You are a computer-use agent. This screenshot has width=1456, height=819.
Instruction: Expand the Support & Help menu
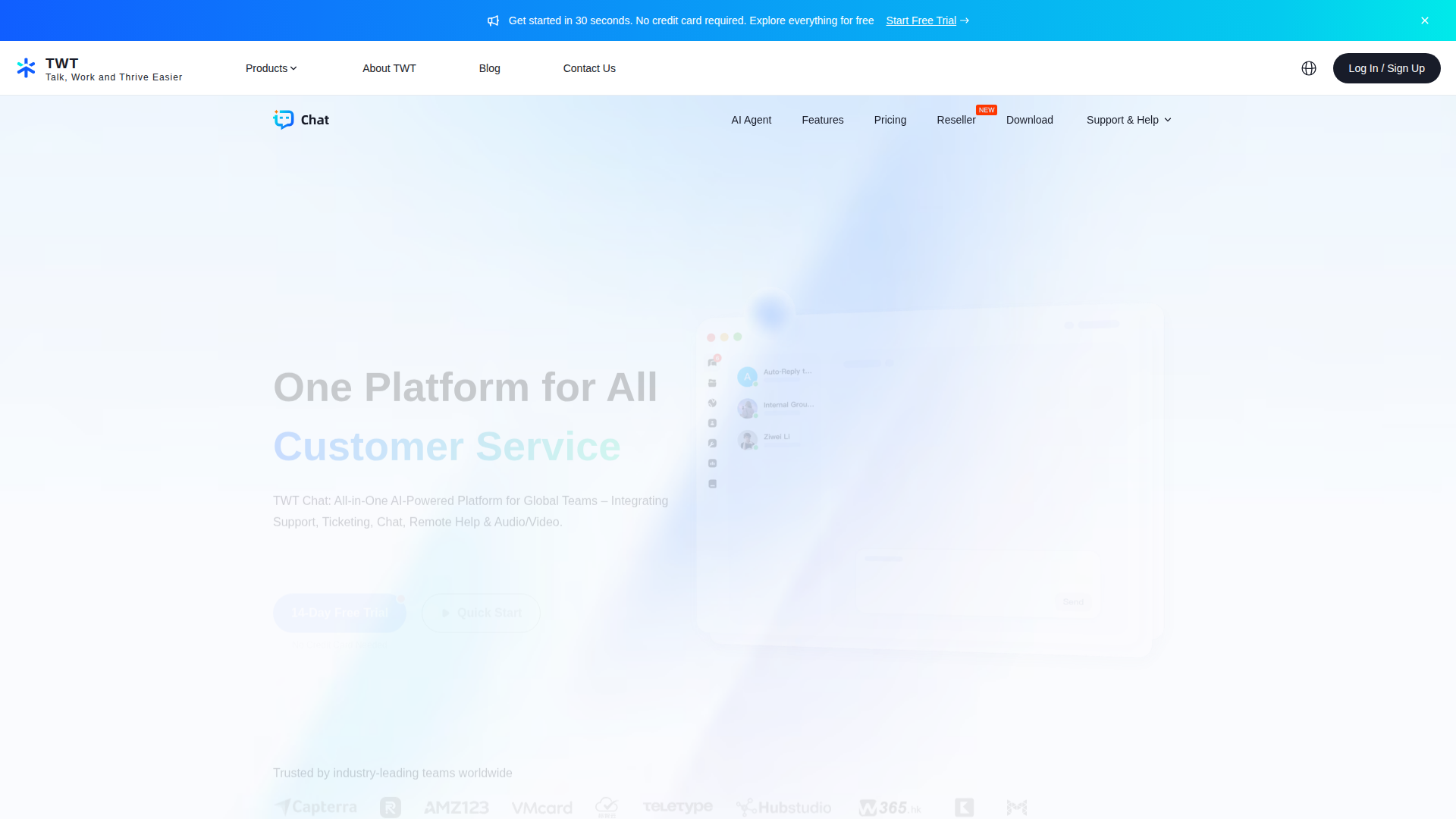[1128, 120]
